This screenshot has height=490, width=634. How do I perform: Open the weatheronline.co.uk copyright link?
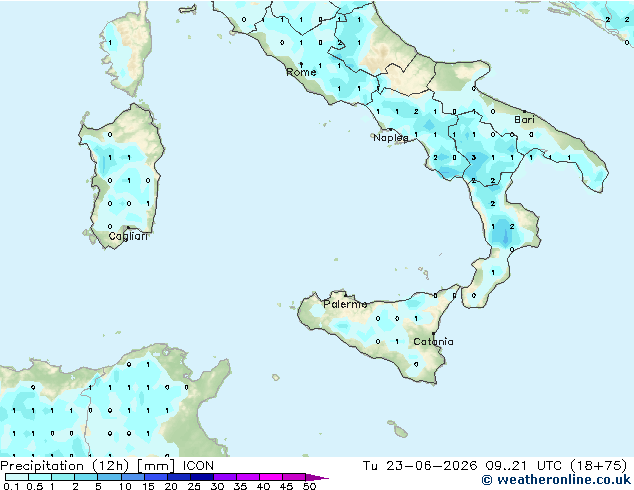(x=556, y=480)
